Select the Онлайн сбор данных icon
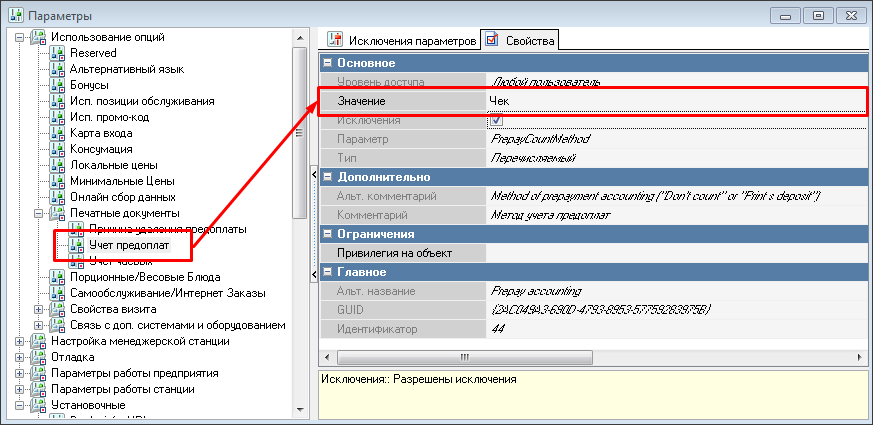873x425 pixels. [x=58, y=197]
